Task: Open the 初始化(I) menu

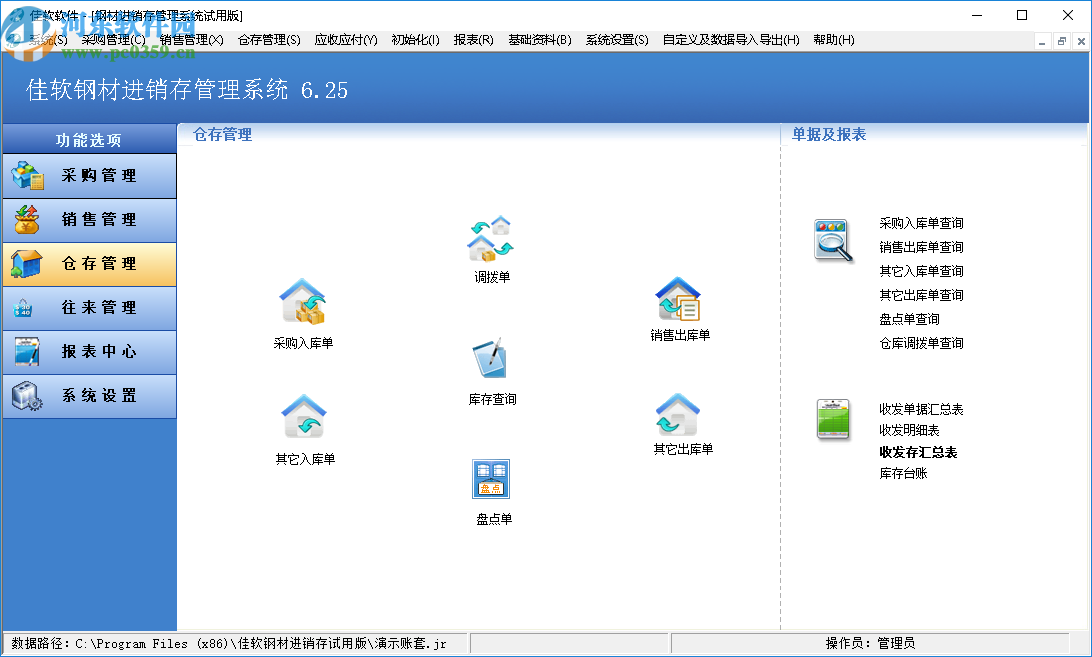Action: pyautogui.click(x=415, y=40)
